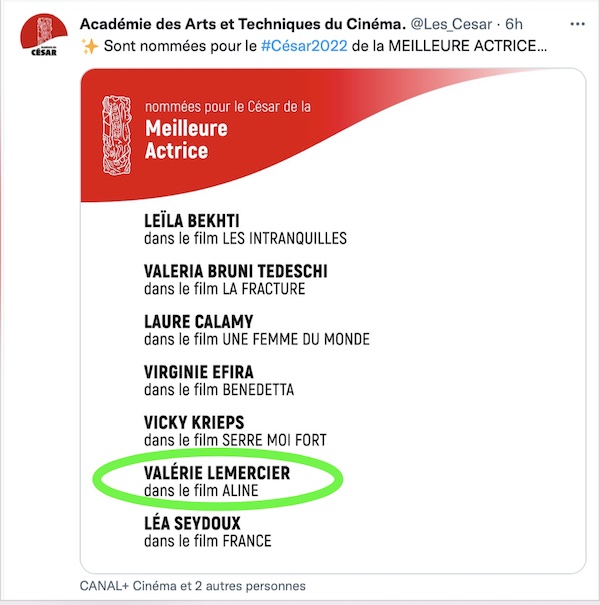Image resolution: width=600 pixels, height=605 pixels.
Task: Click the circled Valérie Lemercier entry
Action: point(217,482)
